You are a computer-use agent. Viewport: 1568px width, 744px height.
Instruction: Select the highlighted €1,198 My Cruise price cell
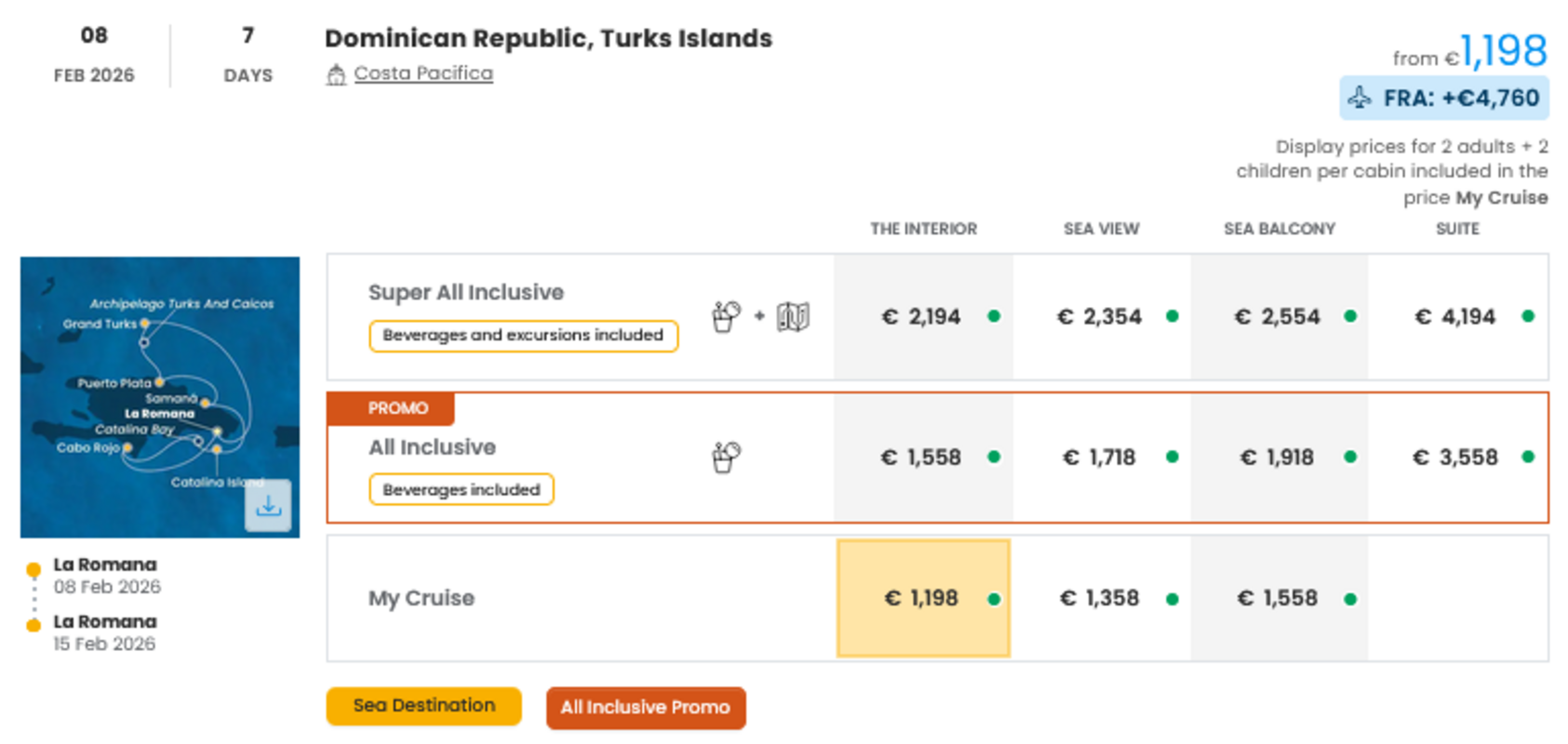click(922, 598)
